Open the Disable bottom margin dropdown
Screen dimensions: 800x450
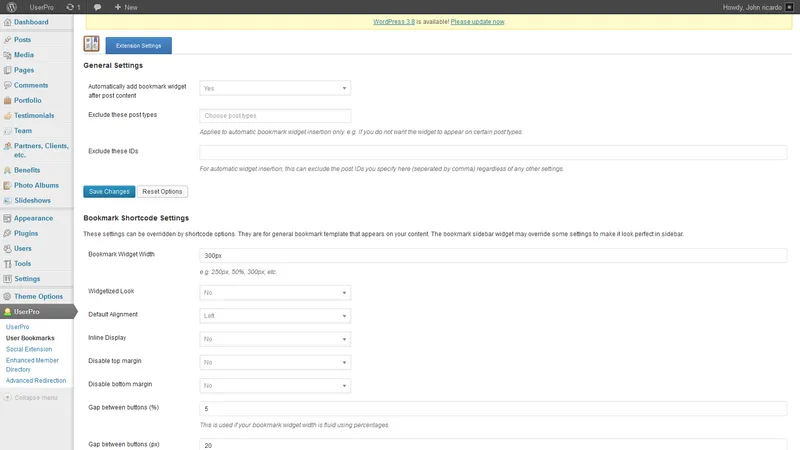(275, 386)
